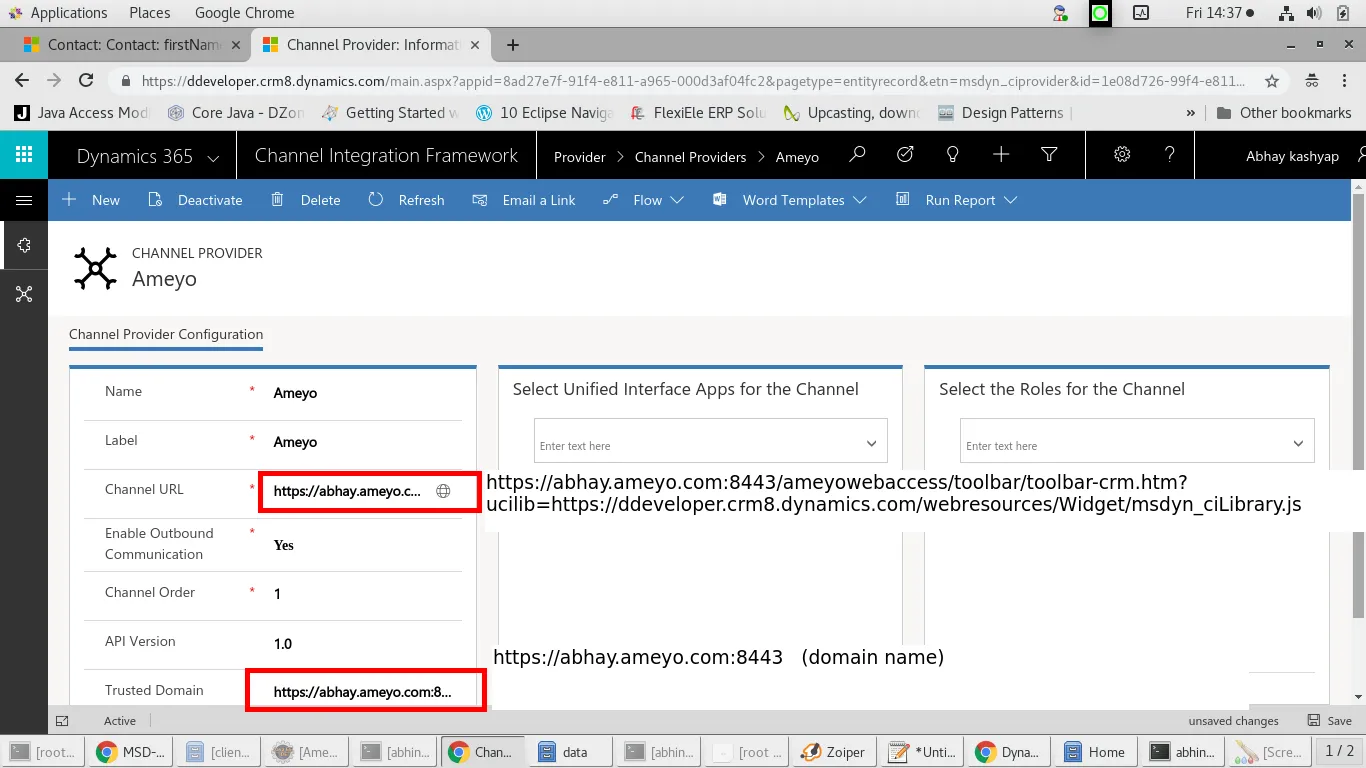
Task: Click the help question mark icon
Action: coord(1170,155)
